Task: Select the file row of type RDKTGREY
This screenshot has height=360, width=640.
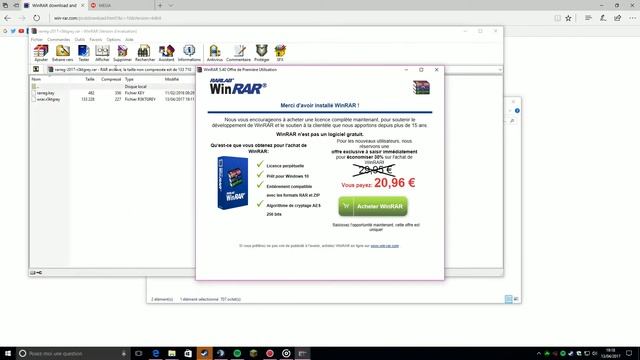Action: tap(114, 99)
